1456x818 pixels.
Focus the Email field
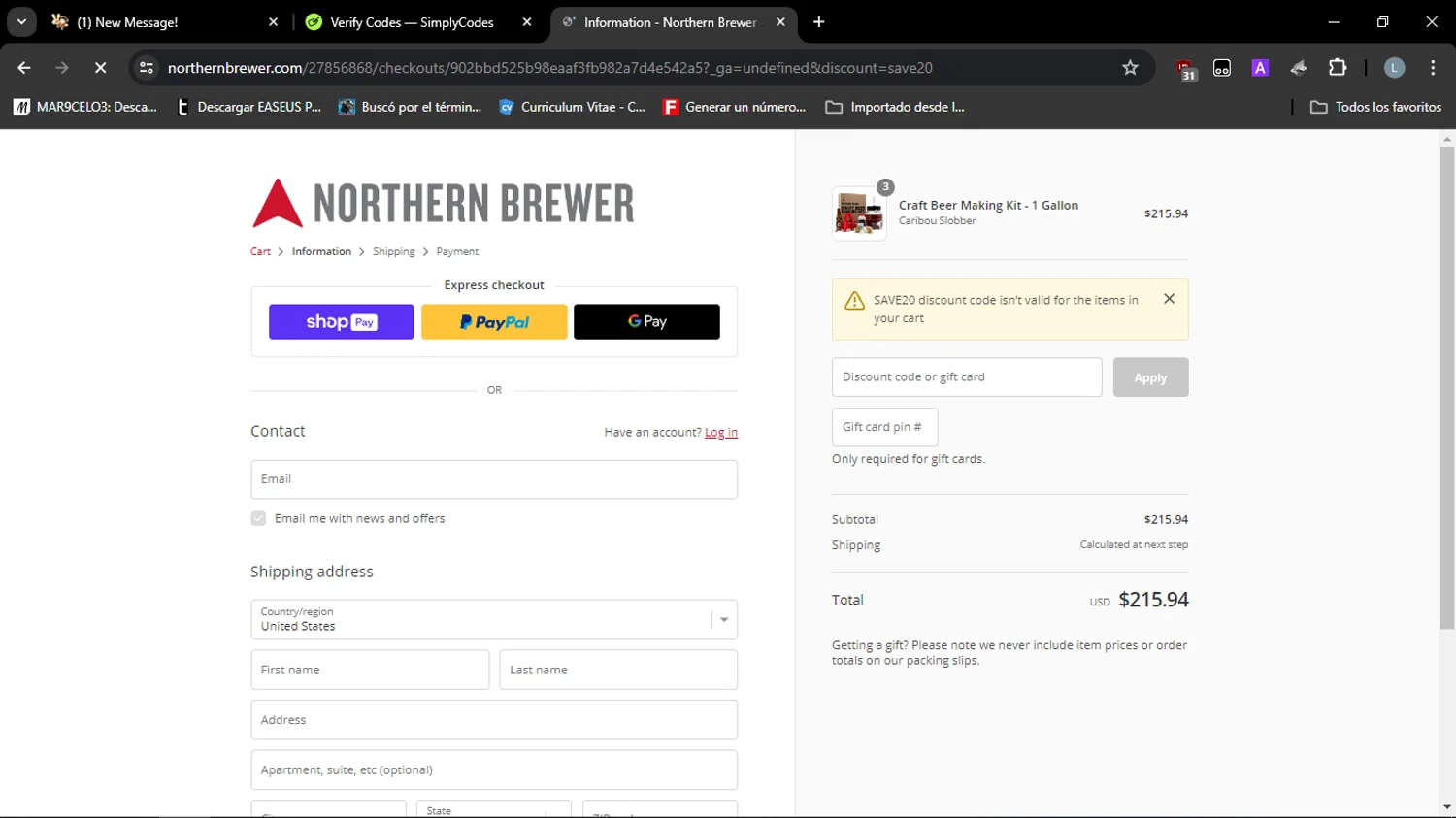click(494, 479)
